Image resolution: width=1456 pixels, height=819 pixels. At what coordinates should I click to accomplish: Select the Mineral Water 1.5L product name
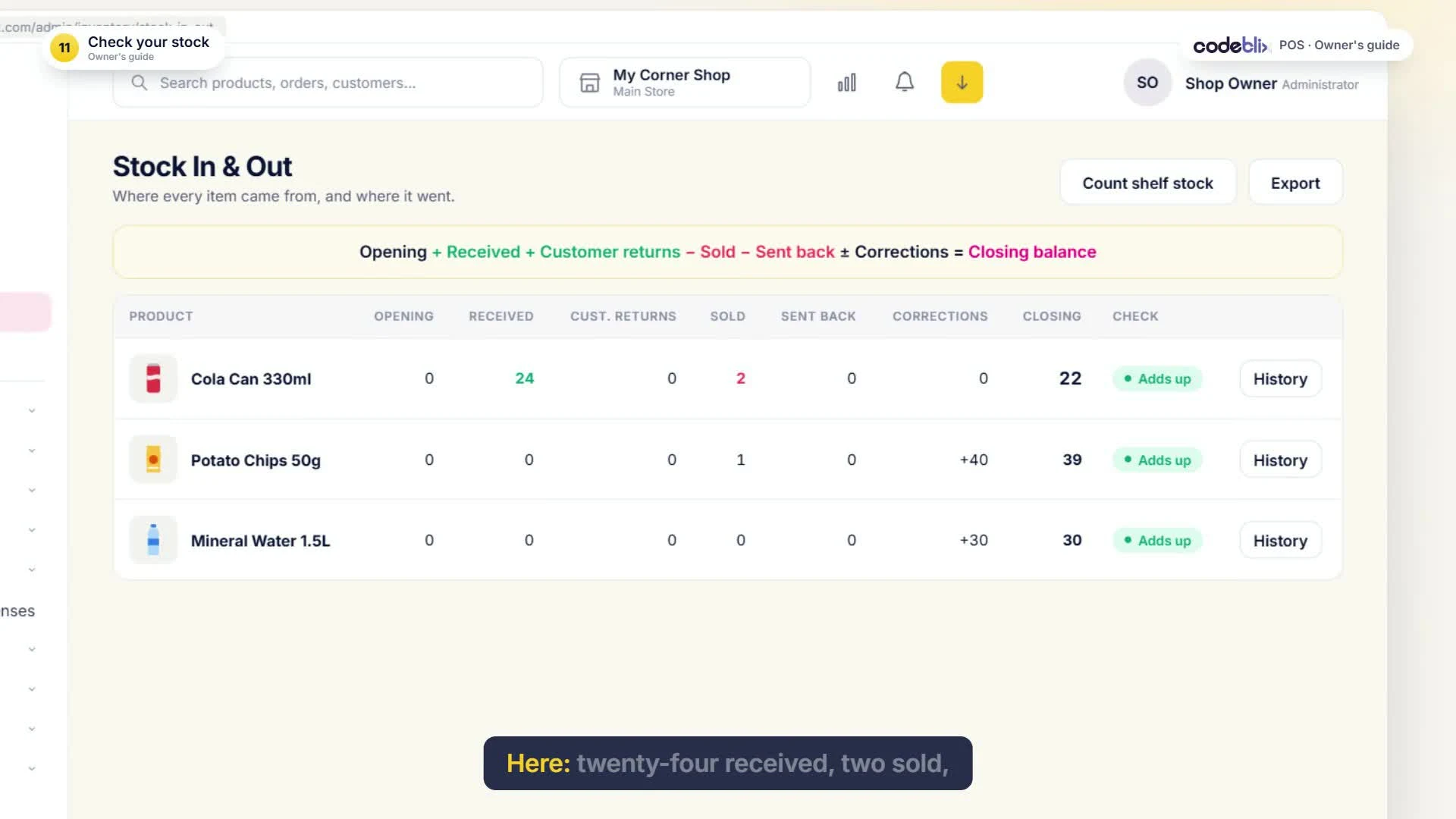tap(260, 541)
